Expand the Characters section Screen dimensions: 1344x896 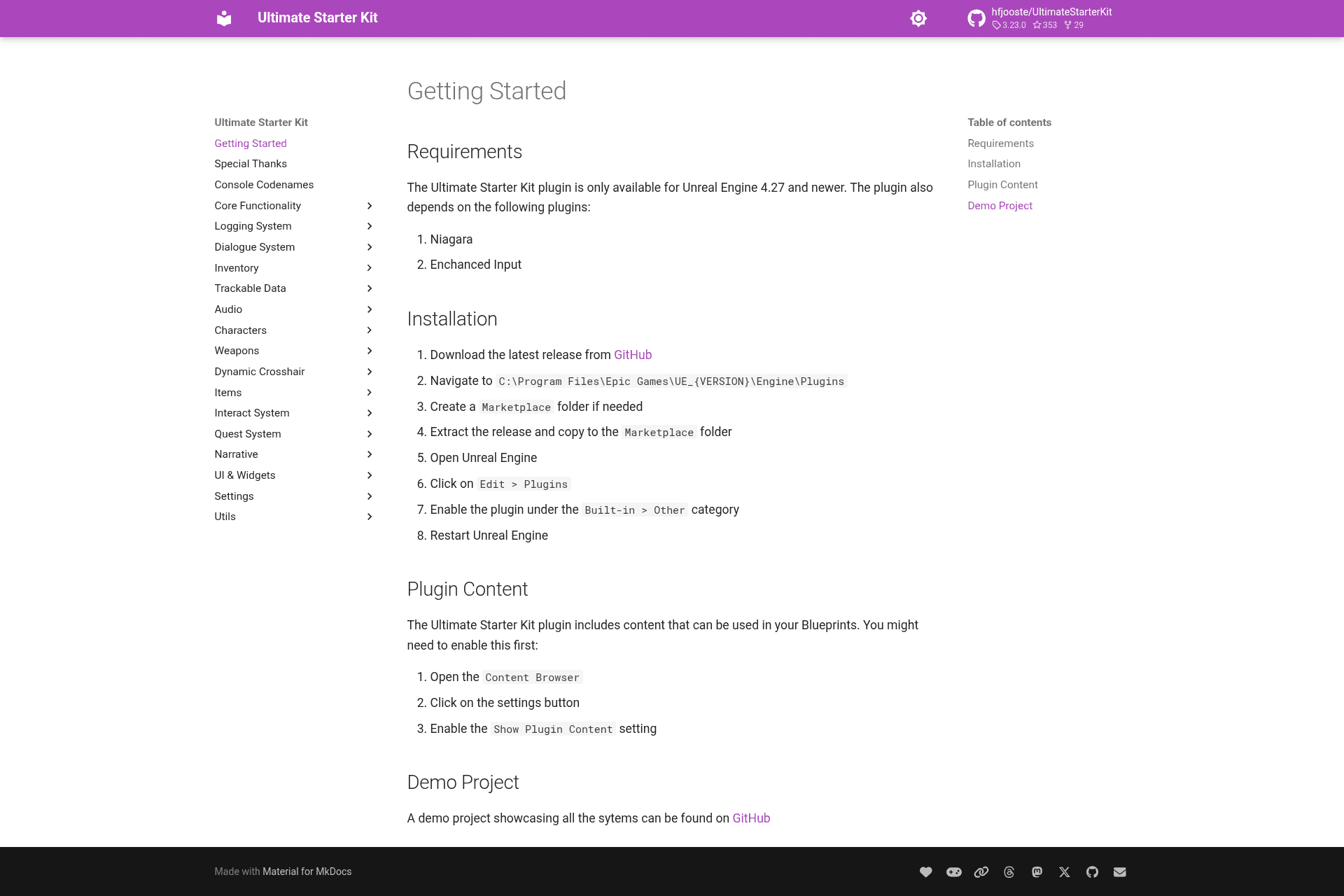[294, 330]
